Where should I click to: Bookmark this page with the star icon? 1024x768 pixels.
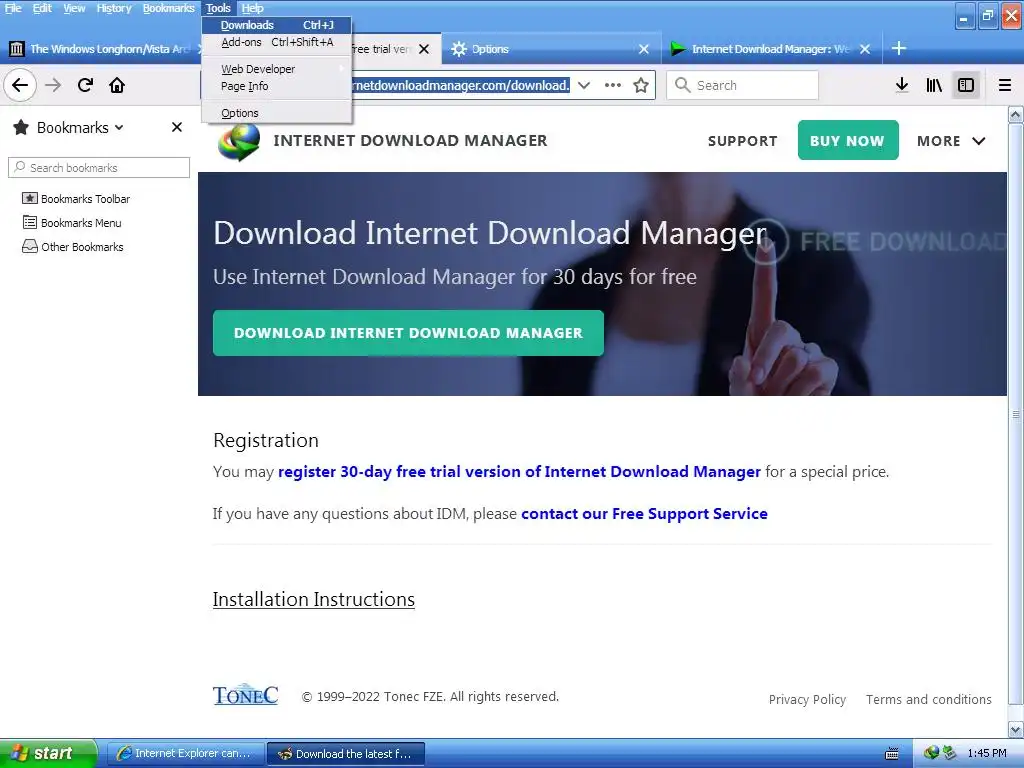click(641, 85)
